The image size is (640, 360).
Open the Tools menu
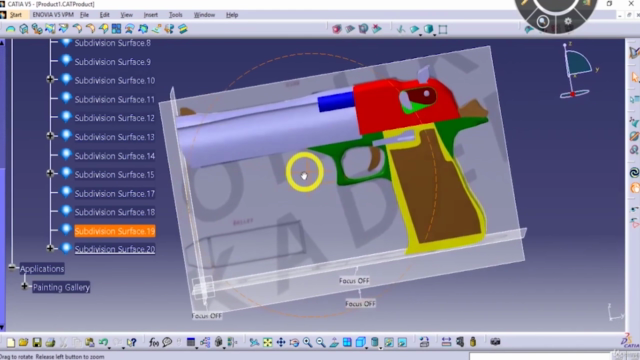point(176,15)
